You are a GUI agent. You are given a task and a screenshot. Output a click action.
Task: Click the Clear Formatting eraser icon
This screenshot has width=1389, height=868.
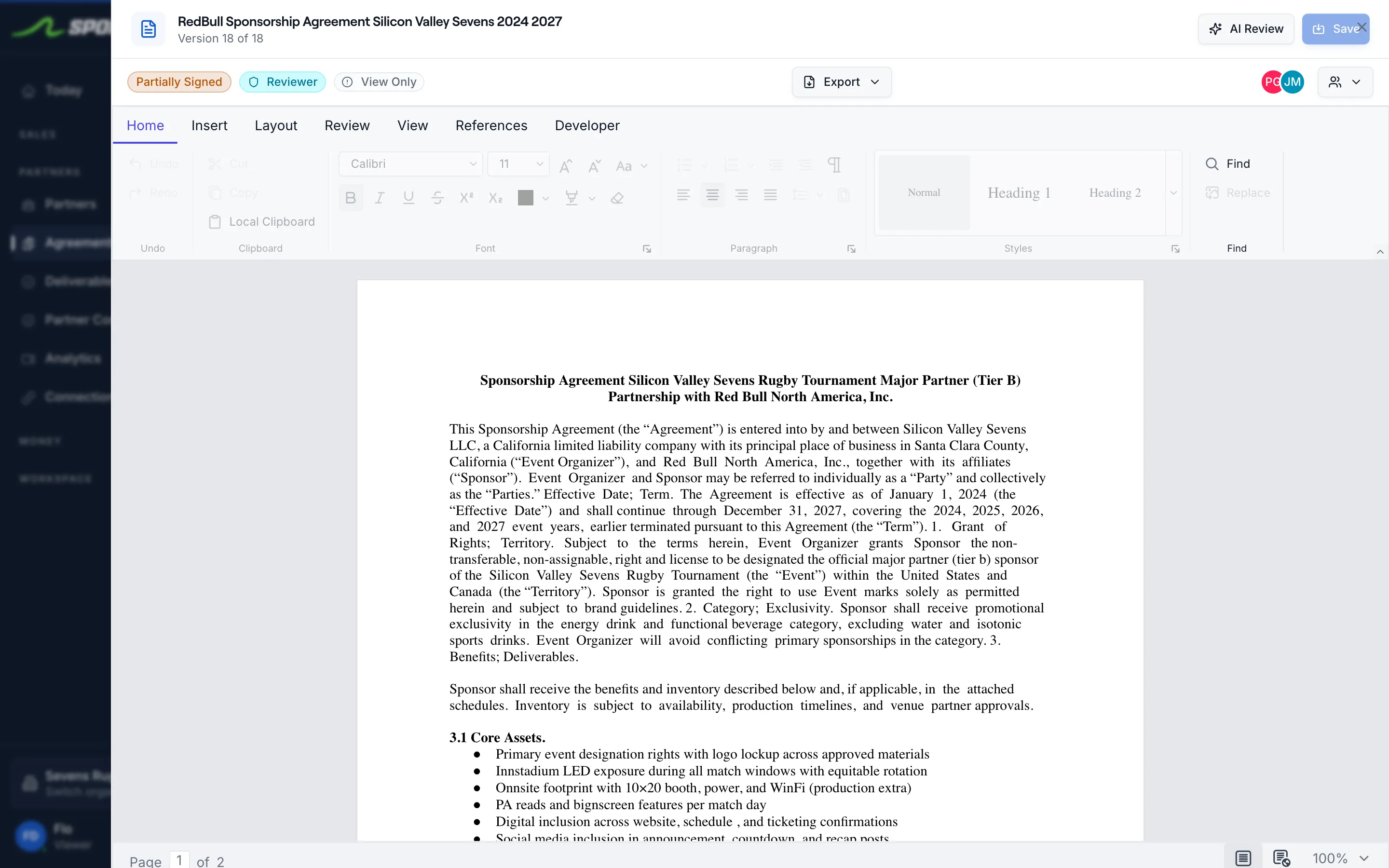tap(617, 198)
